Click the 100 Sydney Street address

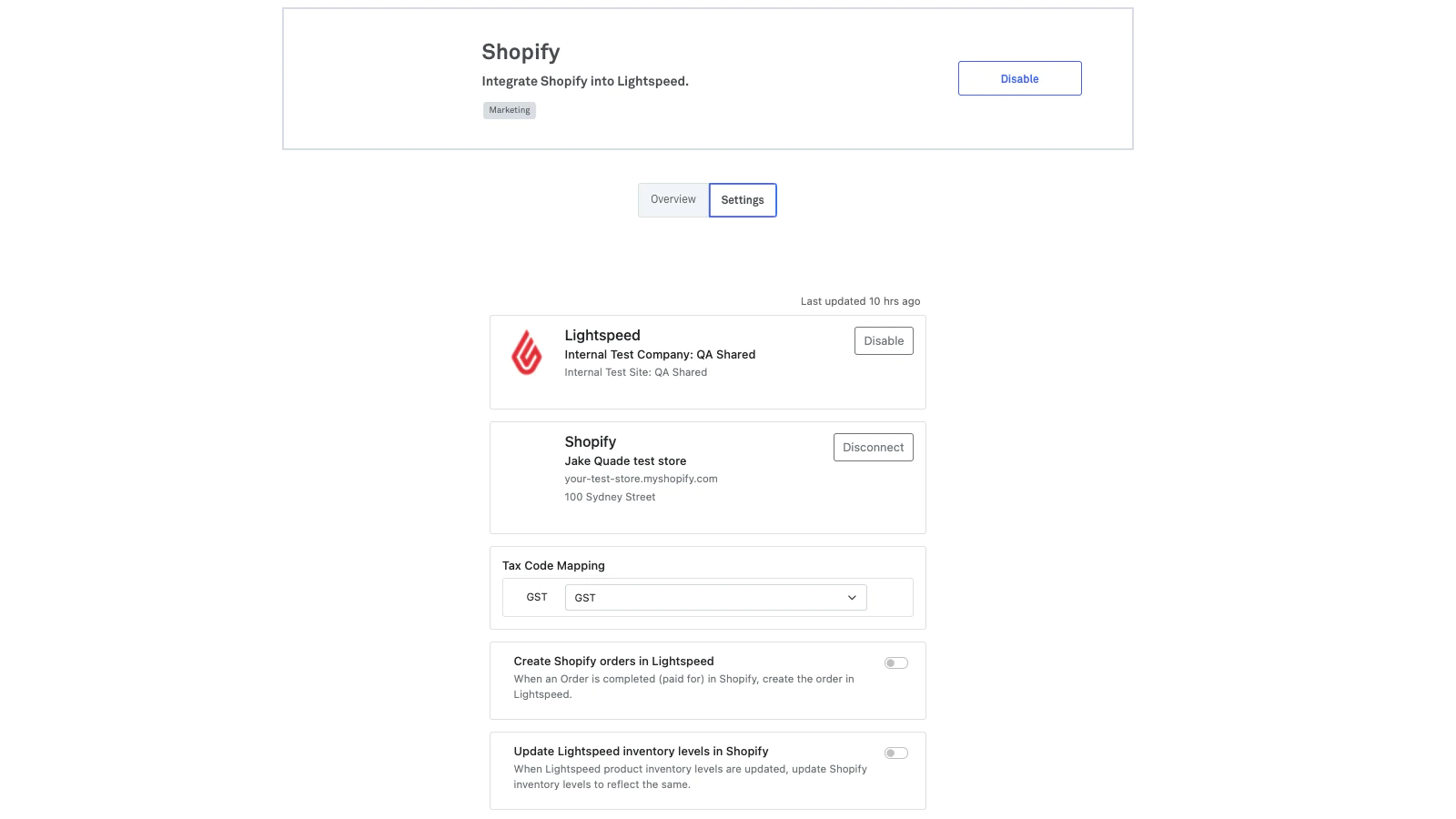(610, 497)
